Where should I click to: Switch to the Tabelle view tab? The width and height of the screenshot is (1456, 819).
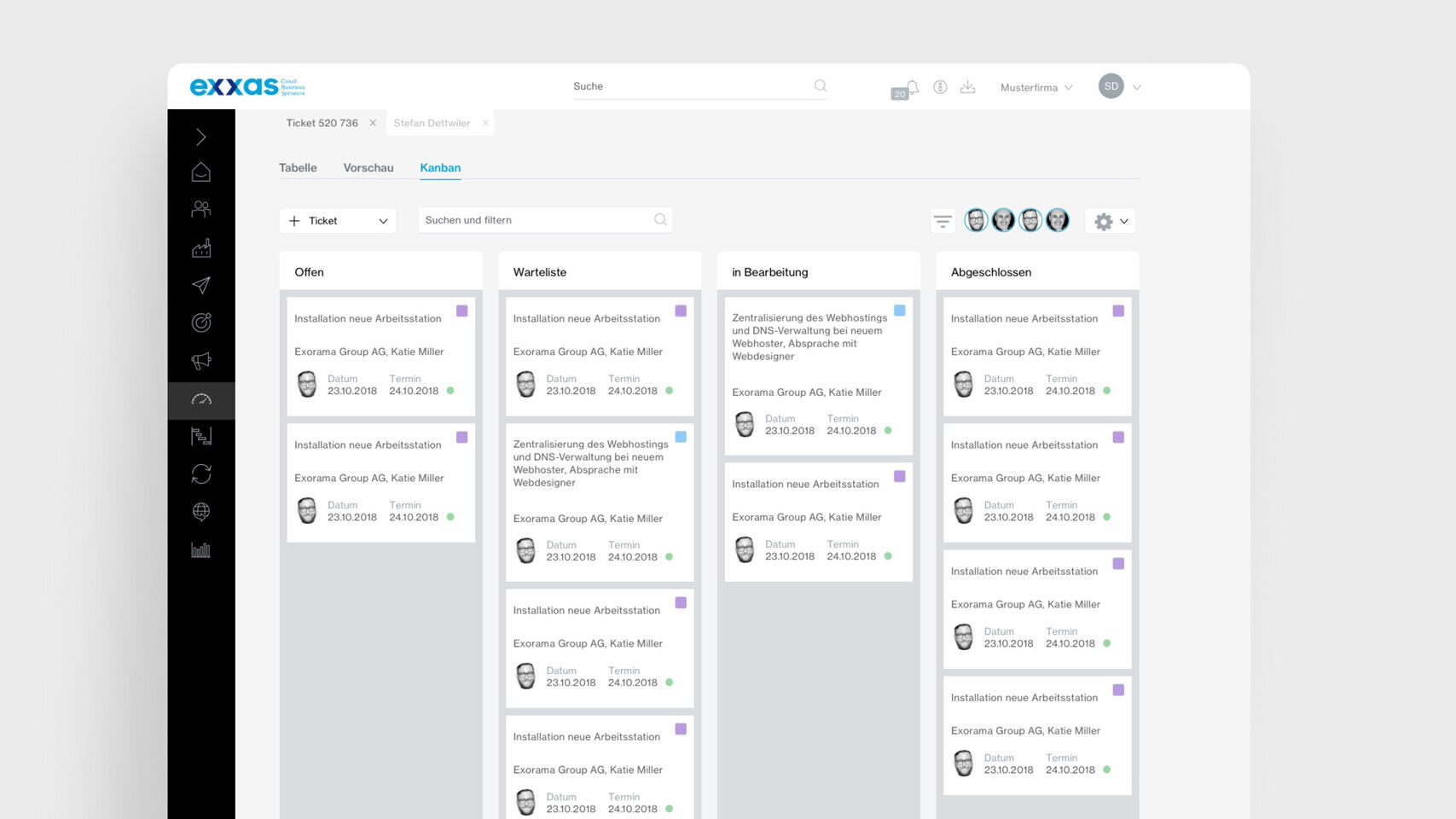click(x=298, y=168)
